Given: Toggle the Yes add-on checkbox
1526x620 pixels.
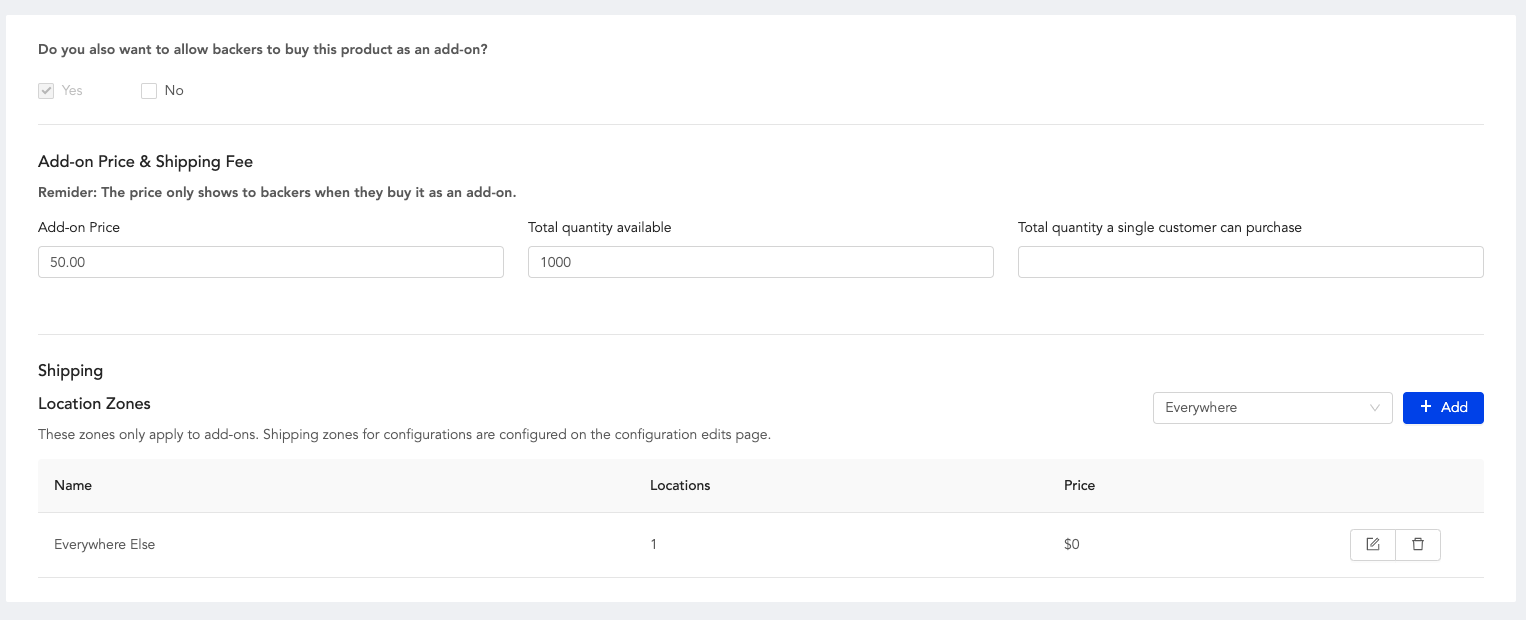Looking at the screenshot, I should click(46, 91).
